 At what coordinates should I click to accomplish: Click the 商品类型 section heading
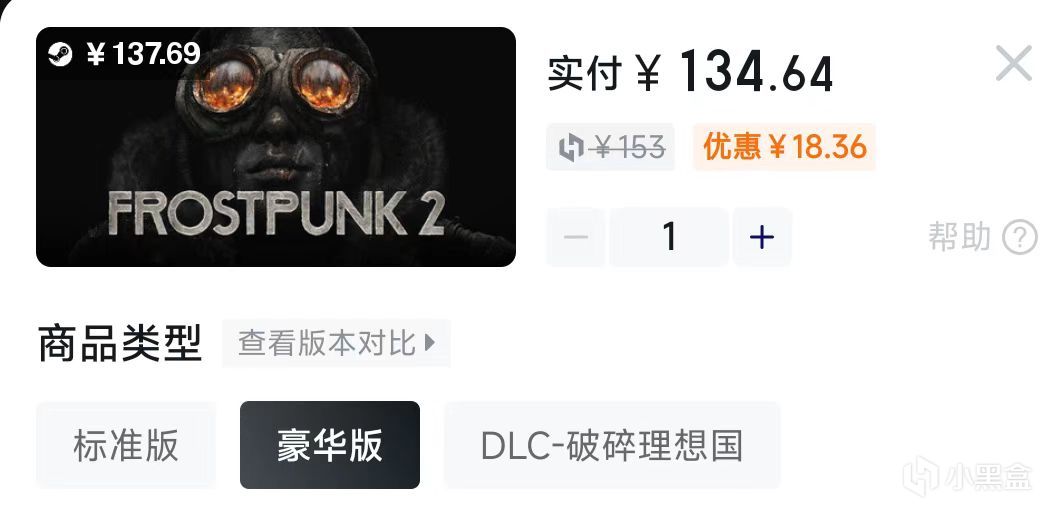(x=119, y=344)
